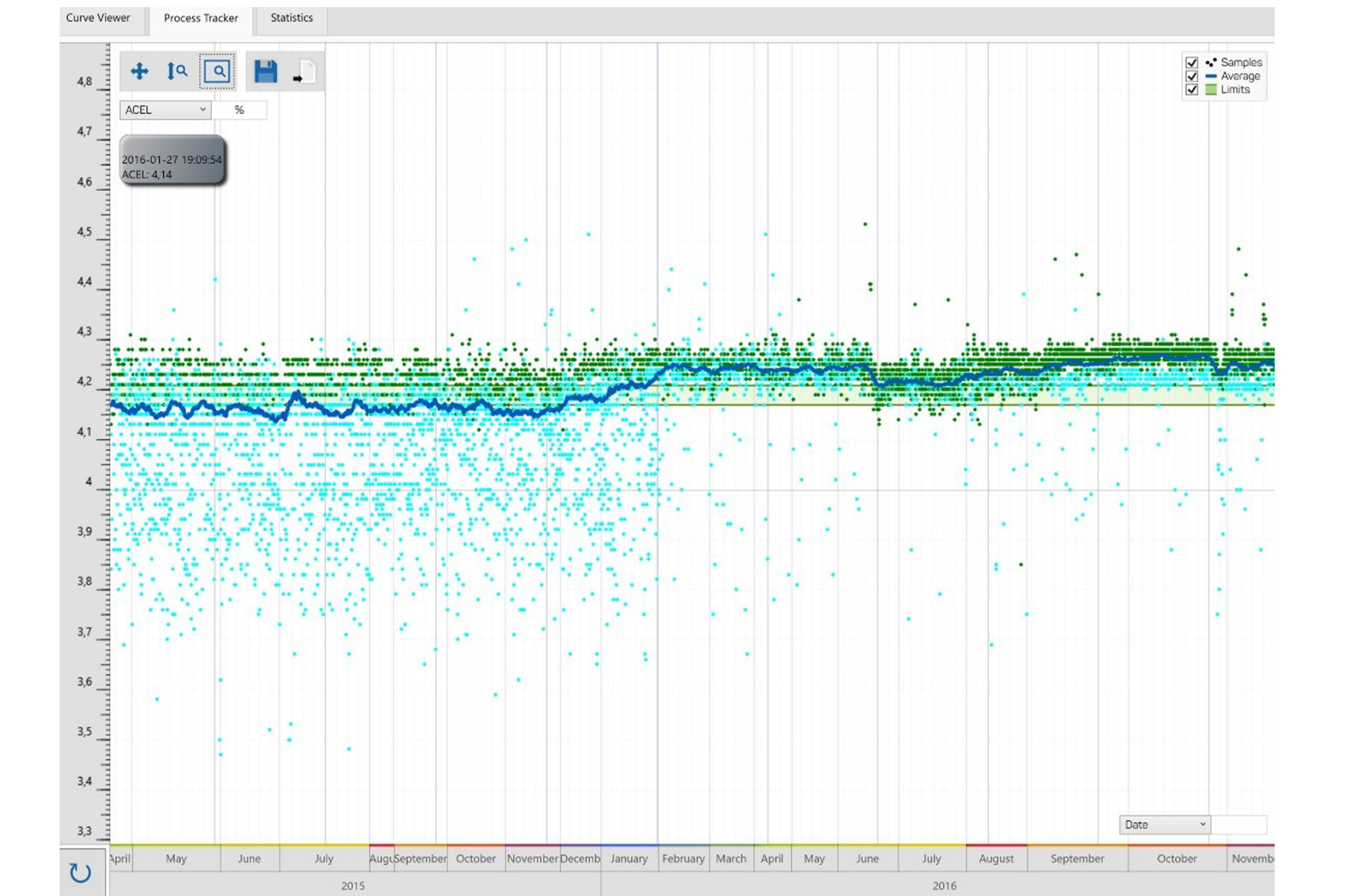Save chart using floppy disk icon
The height and width of the screenshot is (896, 1361).
266,72
